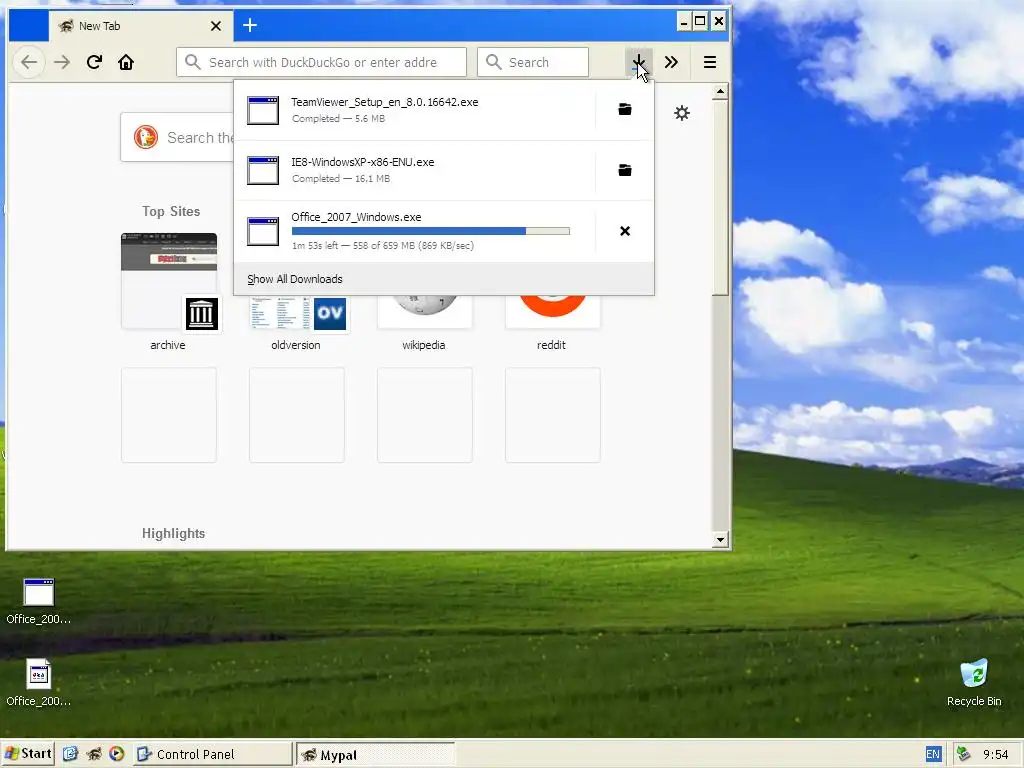
Task: Close the New Tab tab
Action: [x=216, y=26]
